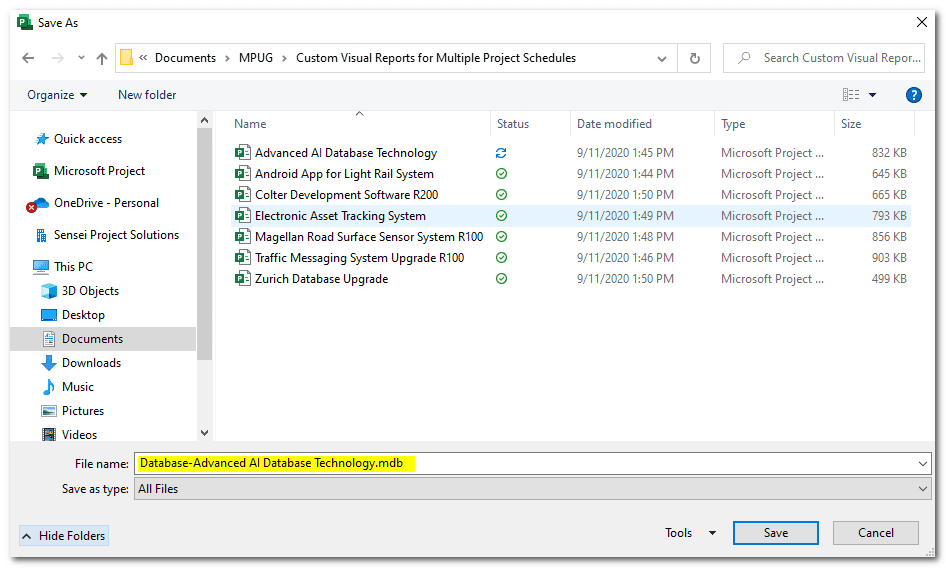
Task: Click the Hide Folders button
Action: [x=64, y=535]
